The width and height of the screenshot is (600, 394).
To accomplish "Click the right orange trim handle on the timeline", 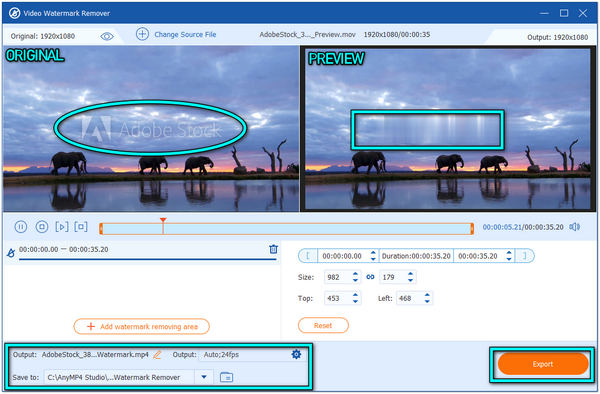I will coord(472,229).
